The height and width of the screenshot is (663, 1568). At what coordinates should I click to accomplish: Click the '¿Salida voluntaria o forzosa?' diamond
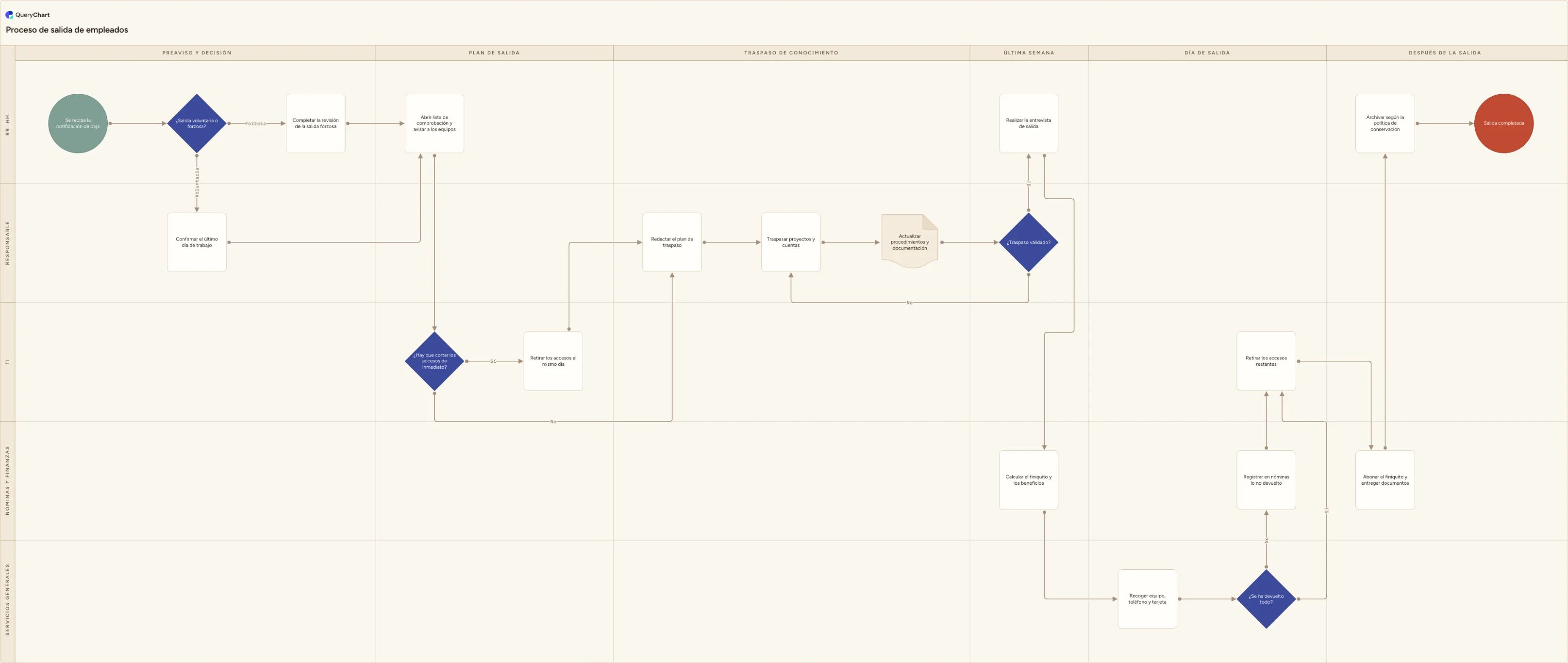[x=197, y=123]
